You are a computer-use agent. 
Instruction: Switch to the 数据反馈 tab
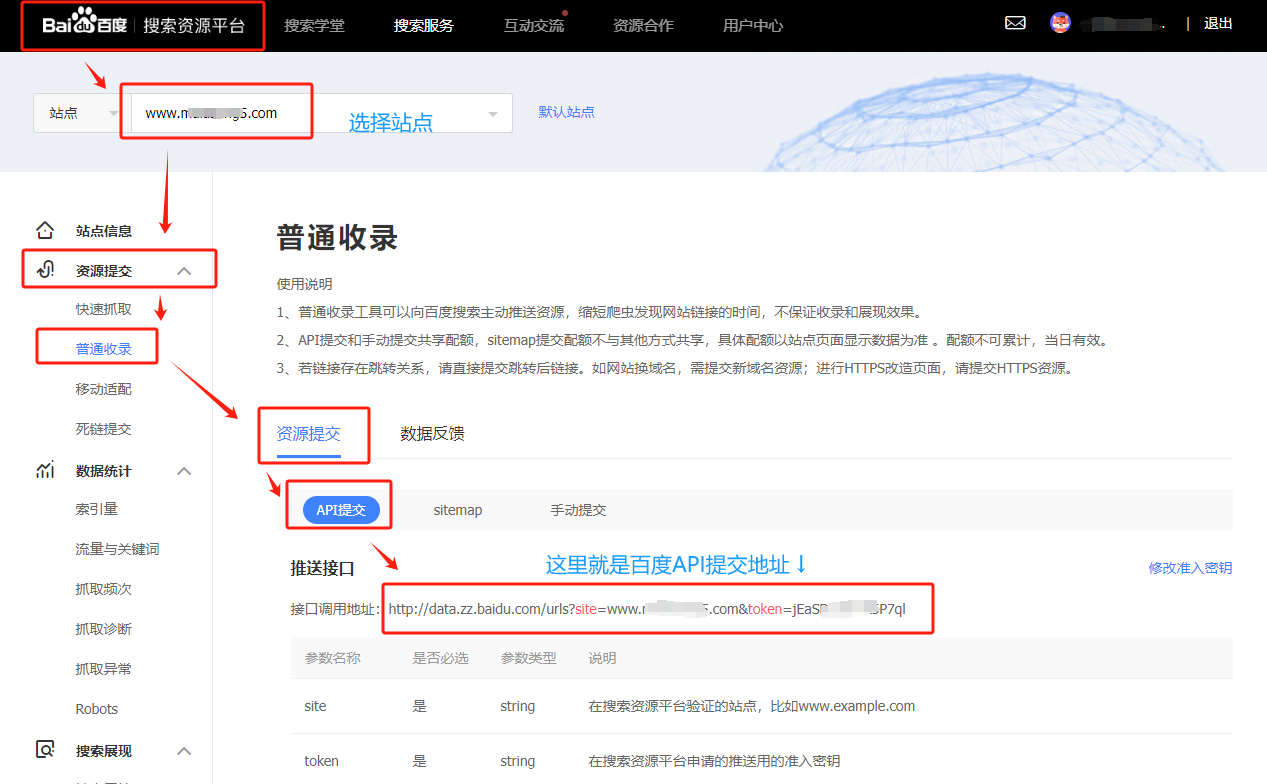tap(432, 434)
